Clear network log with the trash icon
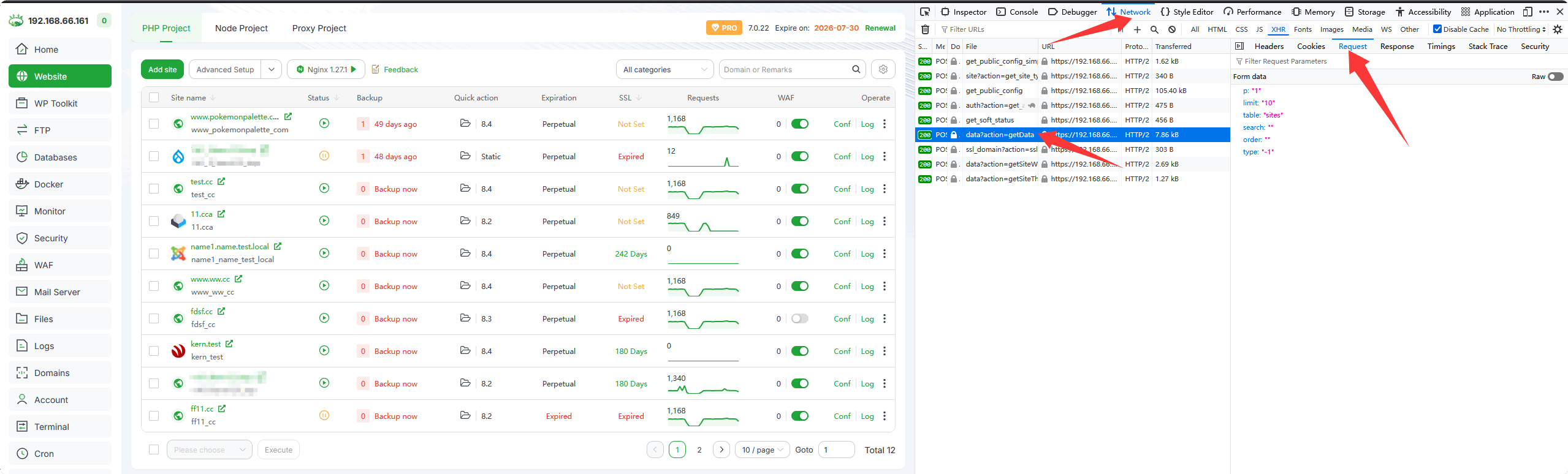 click(x=925, y=29)
